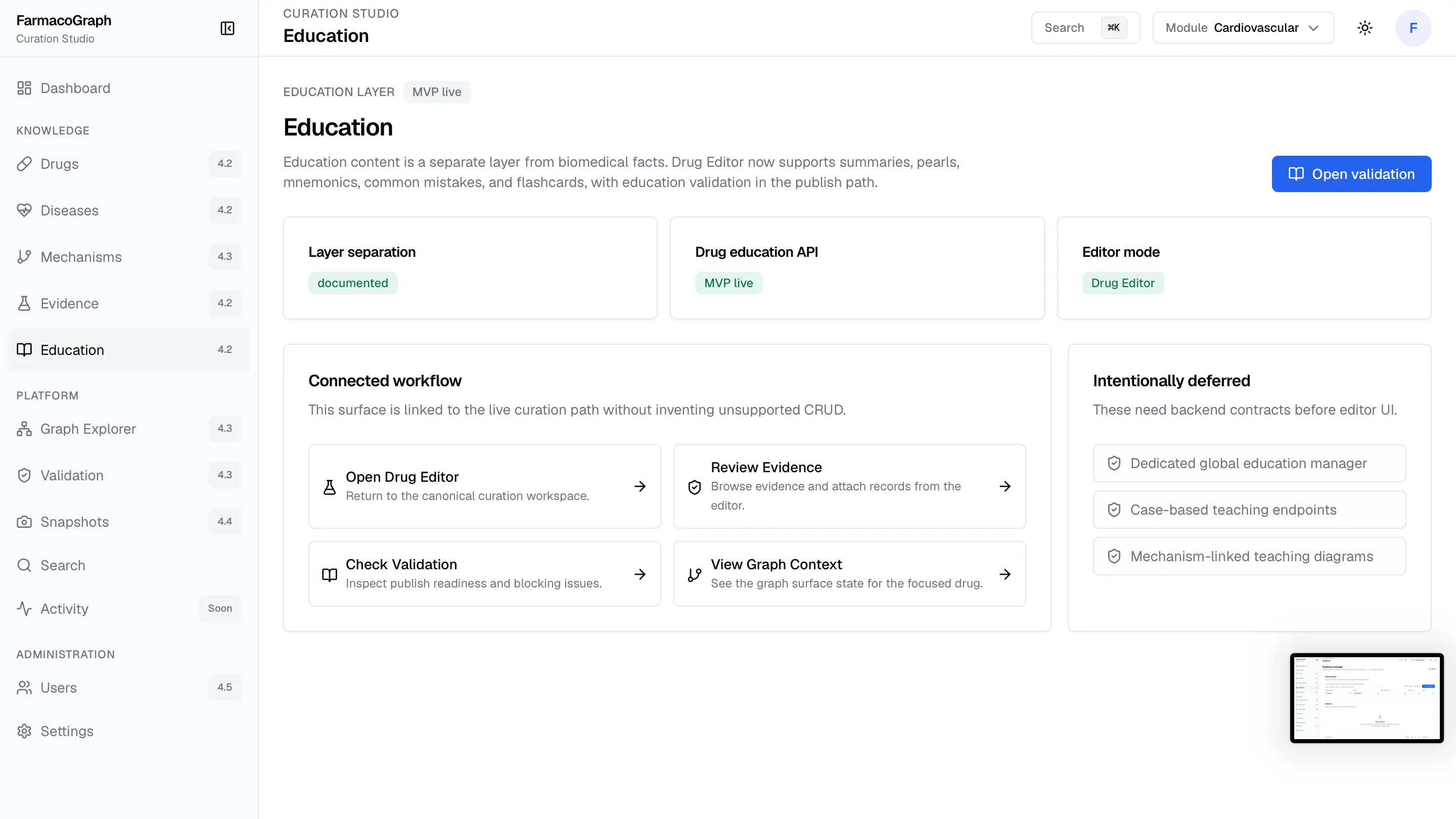Toggle light/dark theme sun icon
The image size is (1456, 819).
(x=1365, y=28)
